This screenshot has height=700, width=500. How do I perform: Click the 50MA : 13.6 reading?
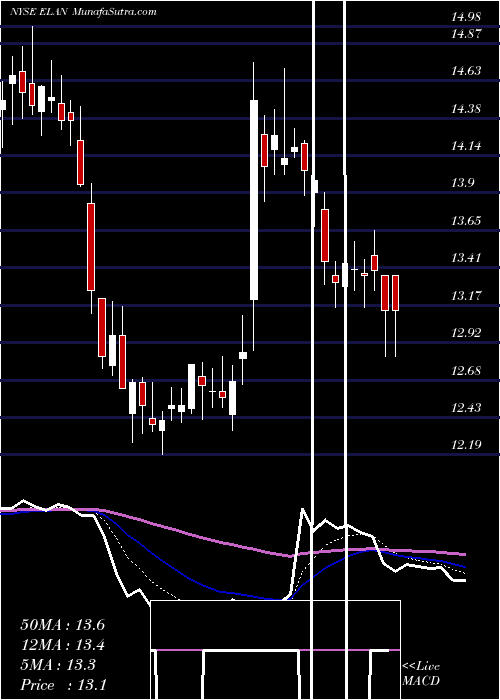(x=63, y=625)
